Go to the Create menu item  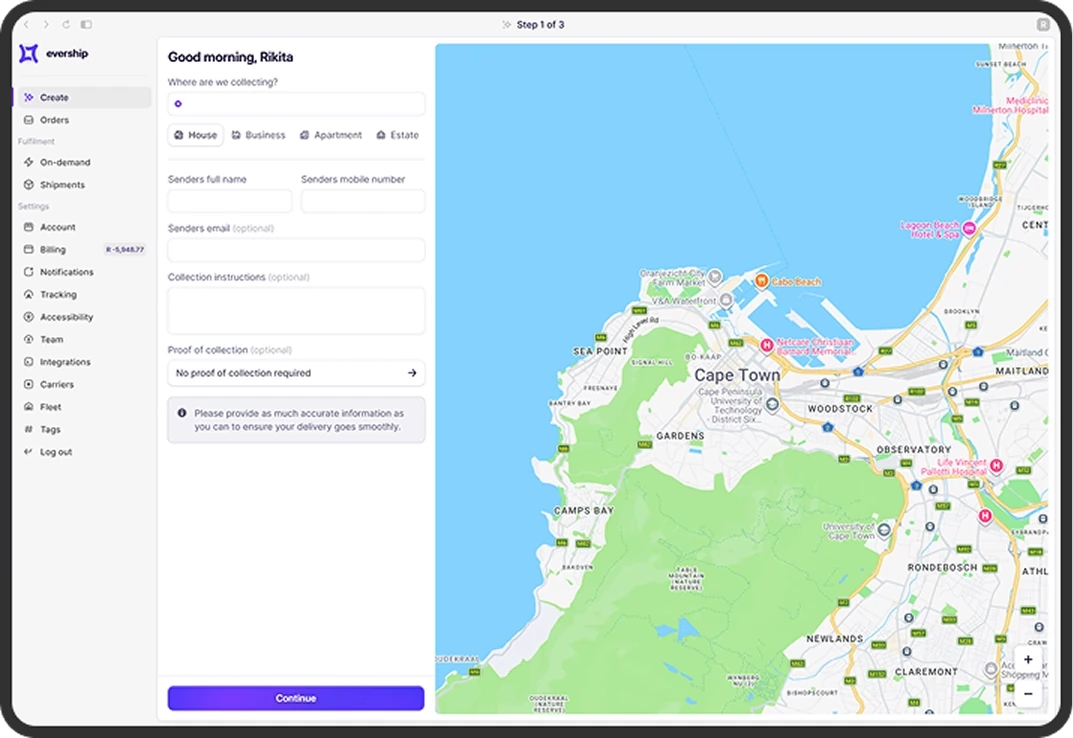[x=54, y=98]
